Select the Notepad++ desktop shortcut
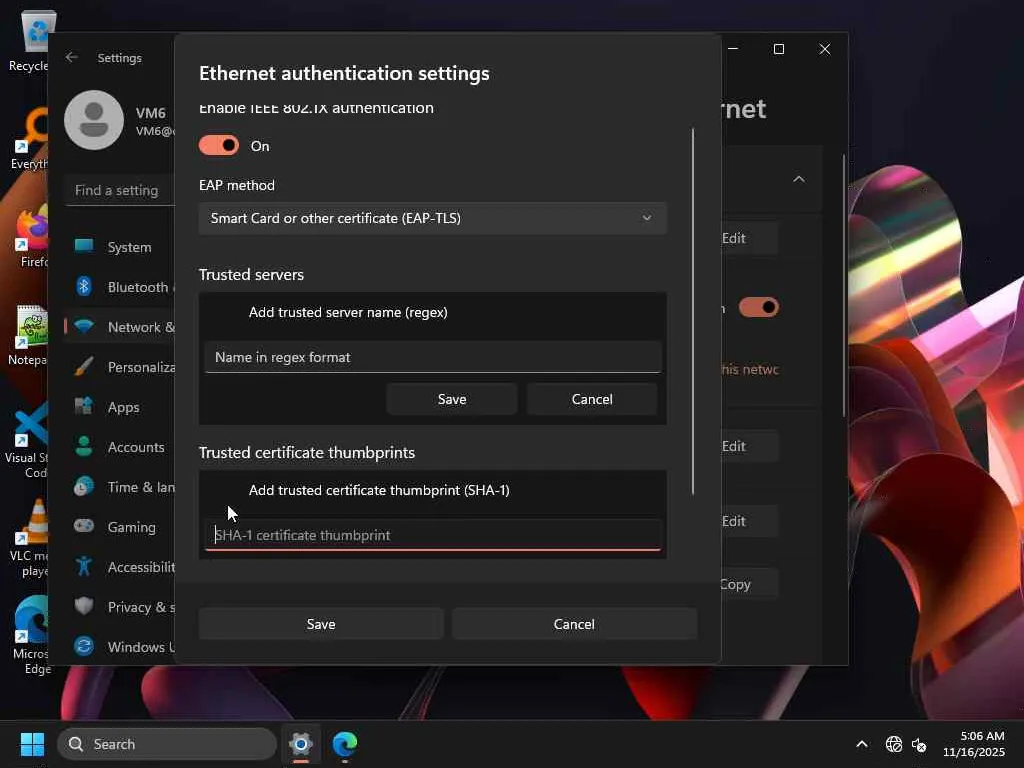 29,335
